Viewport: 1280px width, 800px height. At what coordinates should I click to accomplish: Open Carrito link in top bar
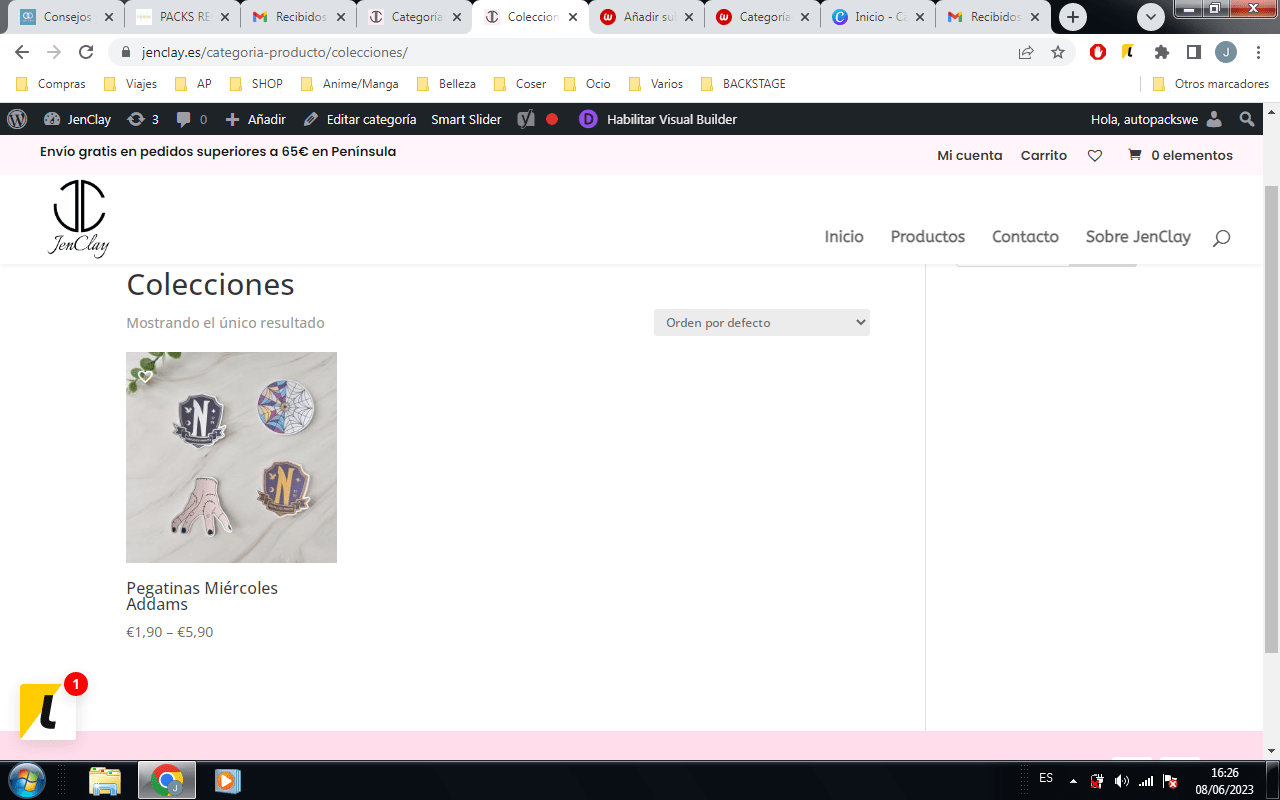(1044, 155)
